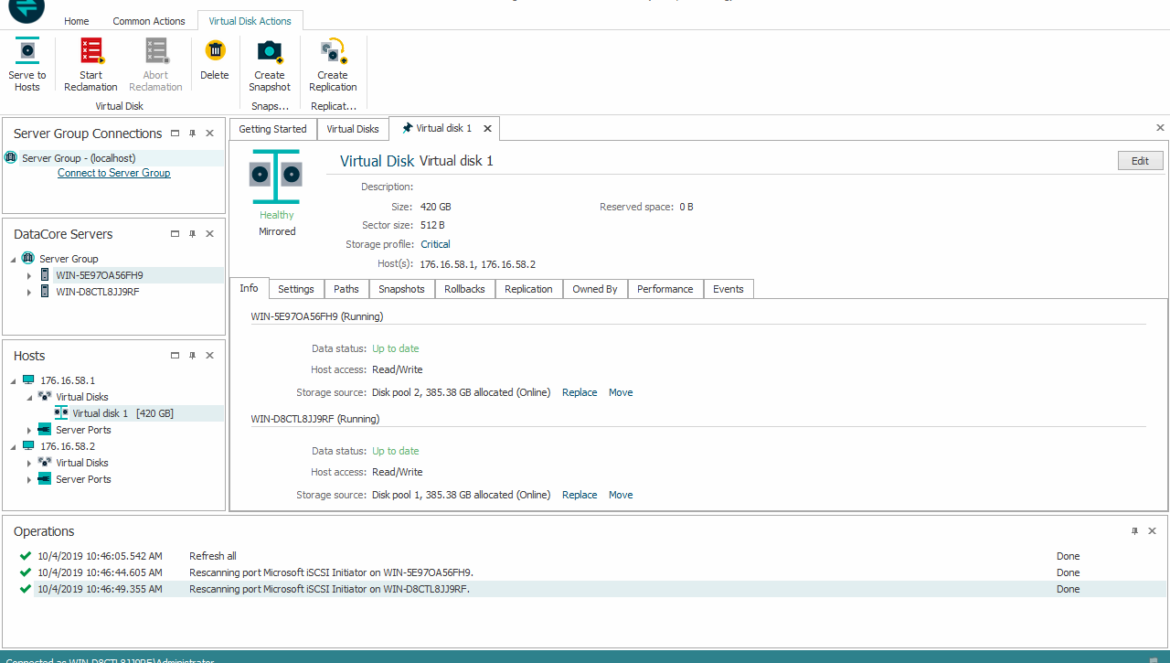This screenshot has width=1170, height=663.
Task: Switch to the Common Actions ribbon tab
Action: click(148, 21)
